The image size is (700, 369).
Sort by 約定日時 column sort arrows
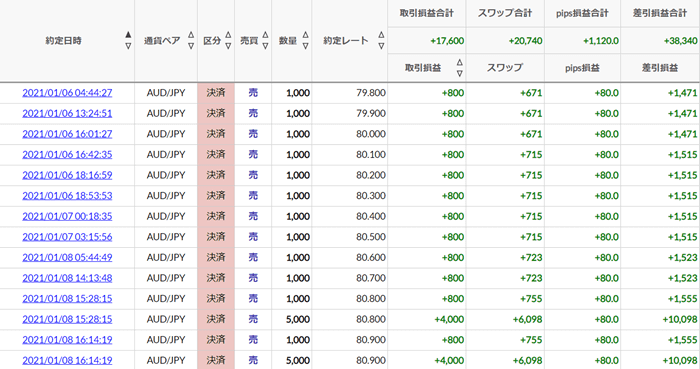[x=128, y=40]
